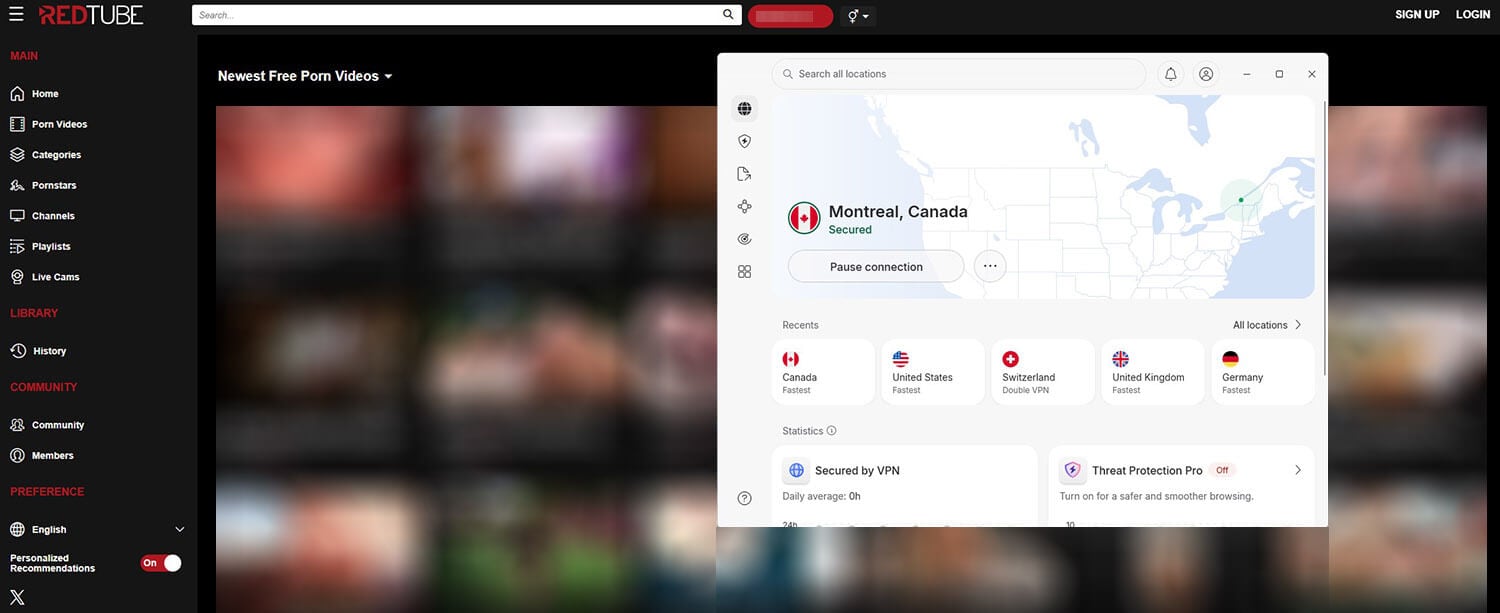The image size is (1500, 613).
Task: Click the SIGN UP link in the header
Action: click(1417, 15)
